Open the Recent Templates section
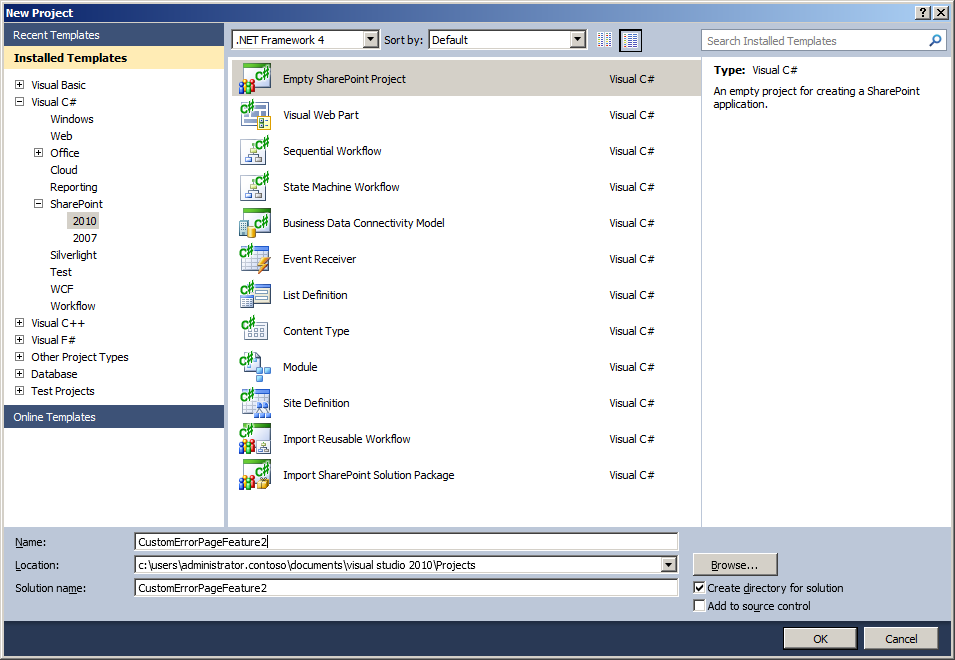955x660 pixels. click(x=114, y=35)
